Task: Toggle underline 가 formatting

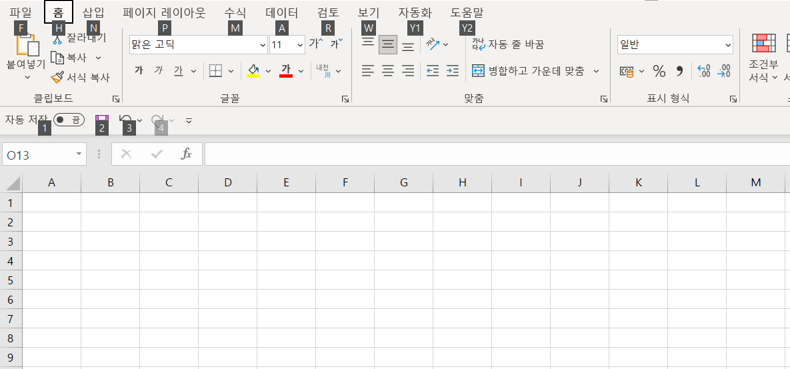Action: point(178,71)
